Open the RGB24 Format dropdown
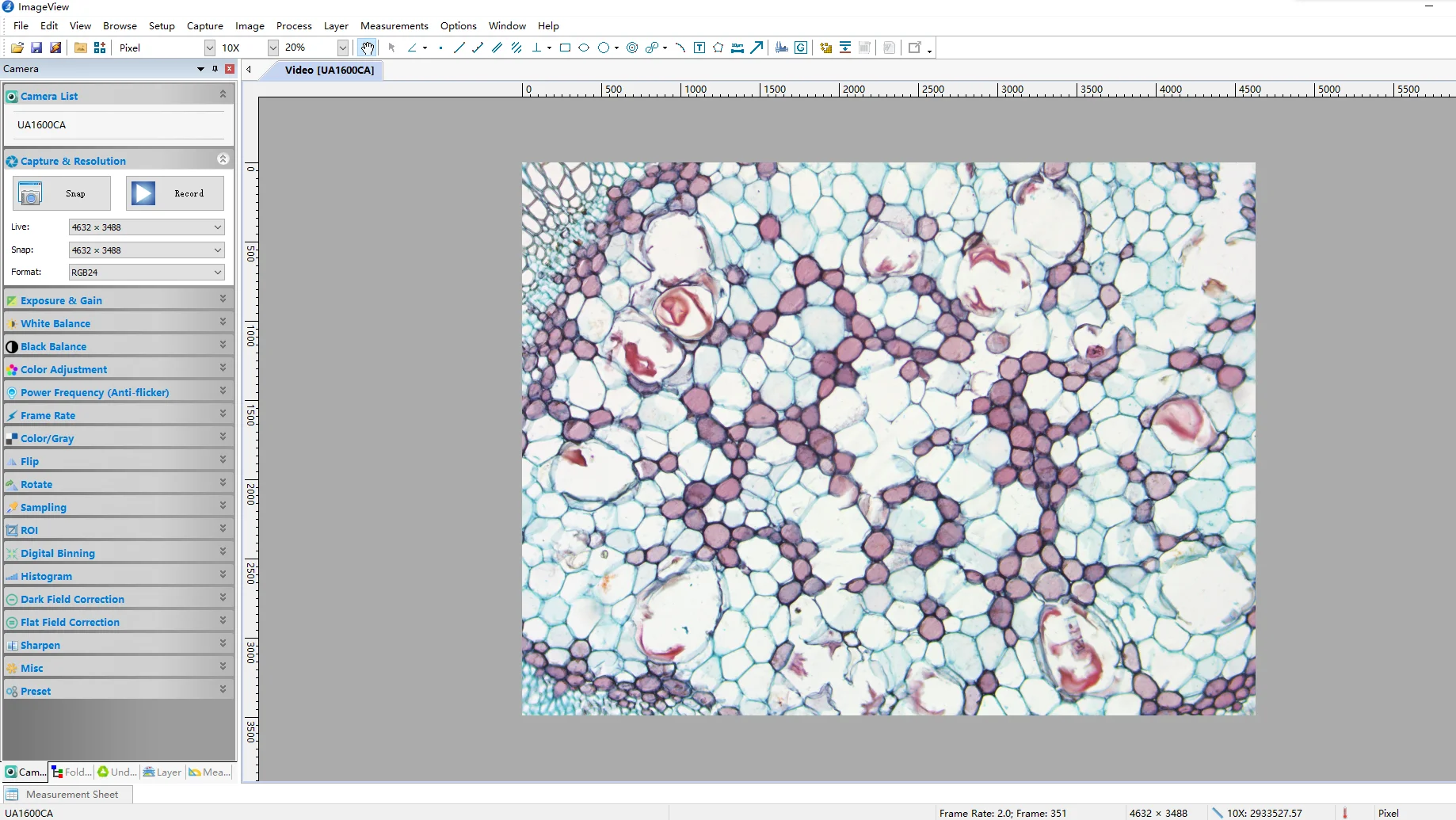The width and height of the screenshot is (1456, 820). tap(147, 273)
